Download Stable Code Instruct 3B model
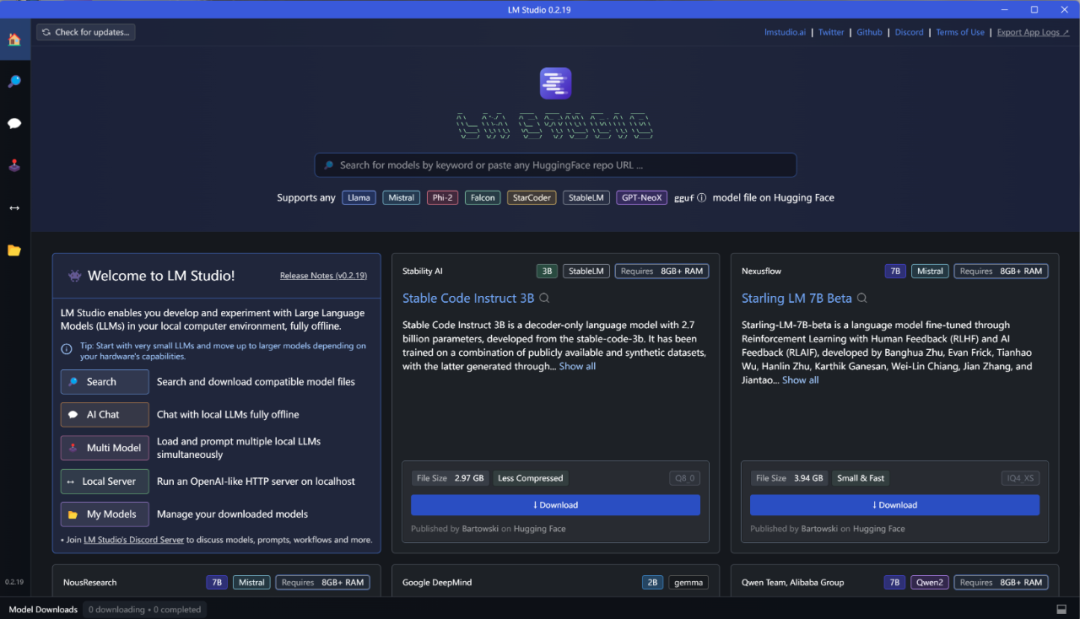 pos(555,505)
